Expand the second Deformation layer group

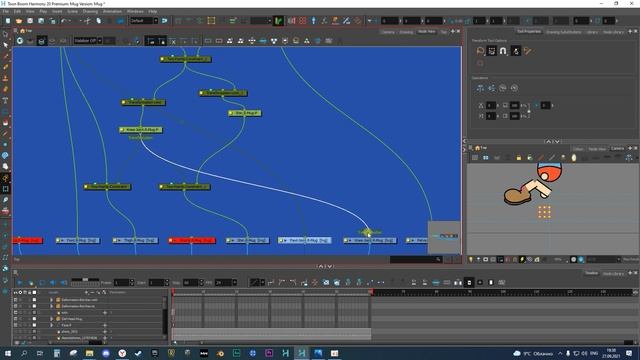click(51, 306)
